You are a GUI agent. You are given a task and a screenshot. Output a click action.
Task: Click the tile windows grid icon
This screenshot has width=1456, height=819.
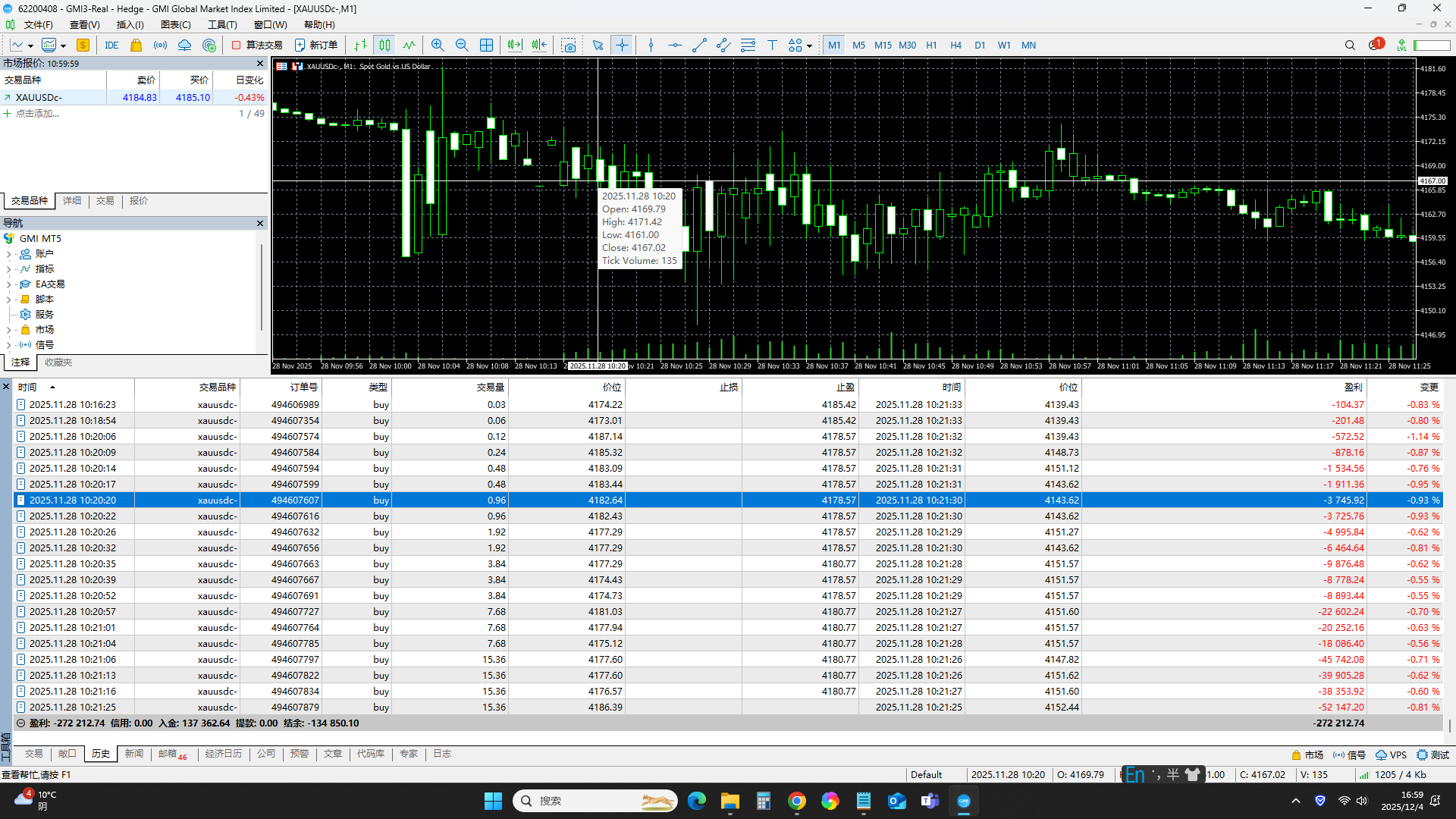(x=487, y=45)
